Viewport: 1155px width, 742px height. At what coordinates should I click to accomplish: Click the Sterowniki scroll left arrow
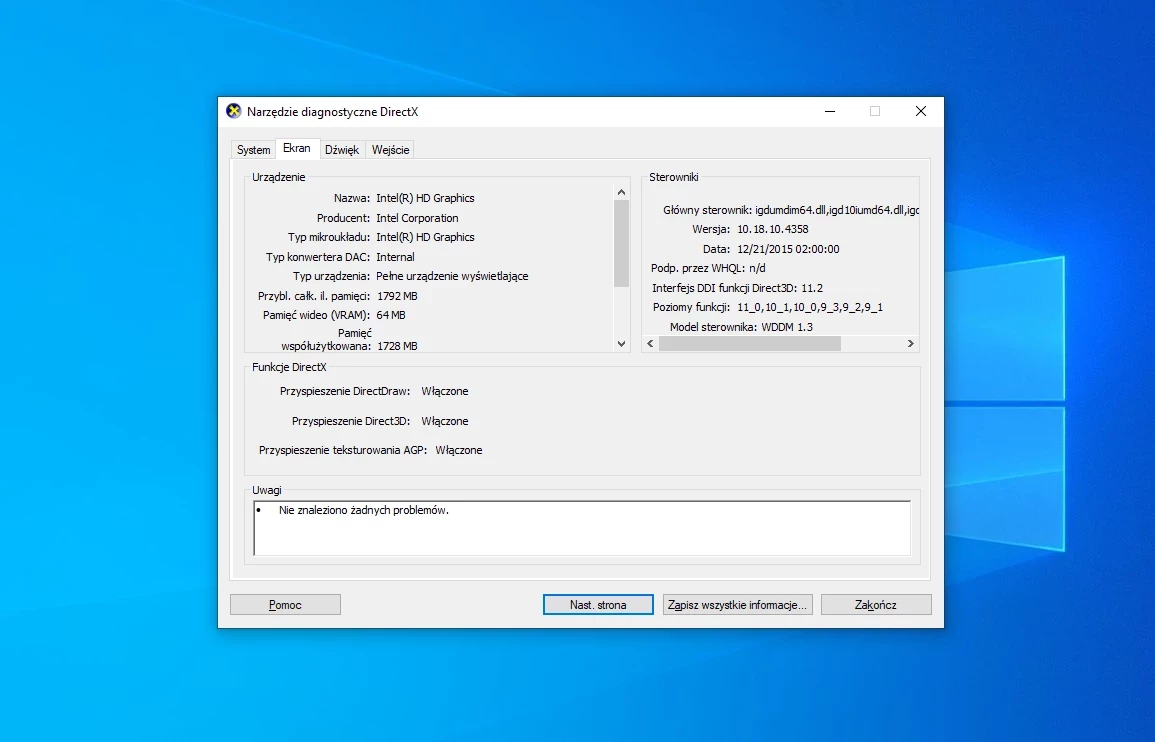tap(650, 343)
